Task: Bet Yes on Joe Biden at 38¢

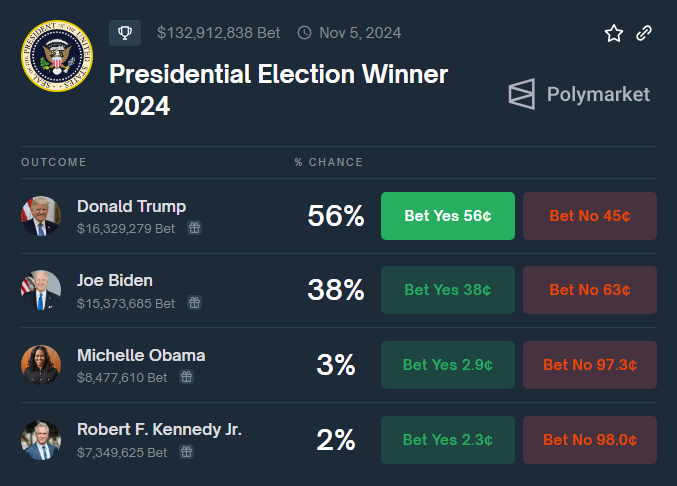Action: [x=448, y=290]
